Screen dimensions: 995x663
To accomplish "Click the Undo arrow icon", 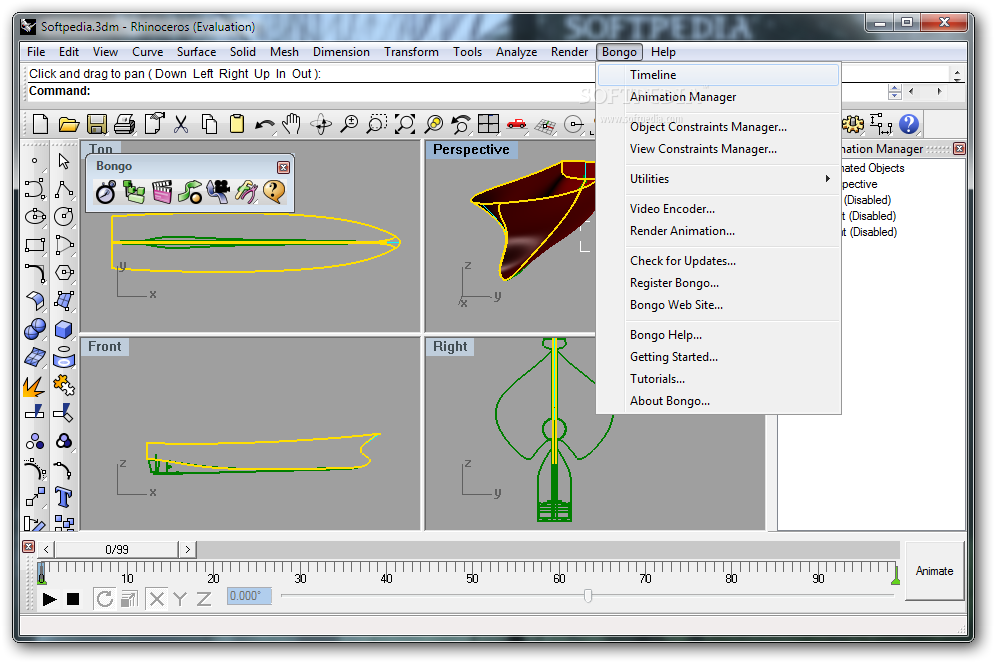I will pos(265,124).
